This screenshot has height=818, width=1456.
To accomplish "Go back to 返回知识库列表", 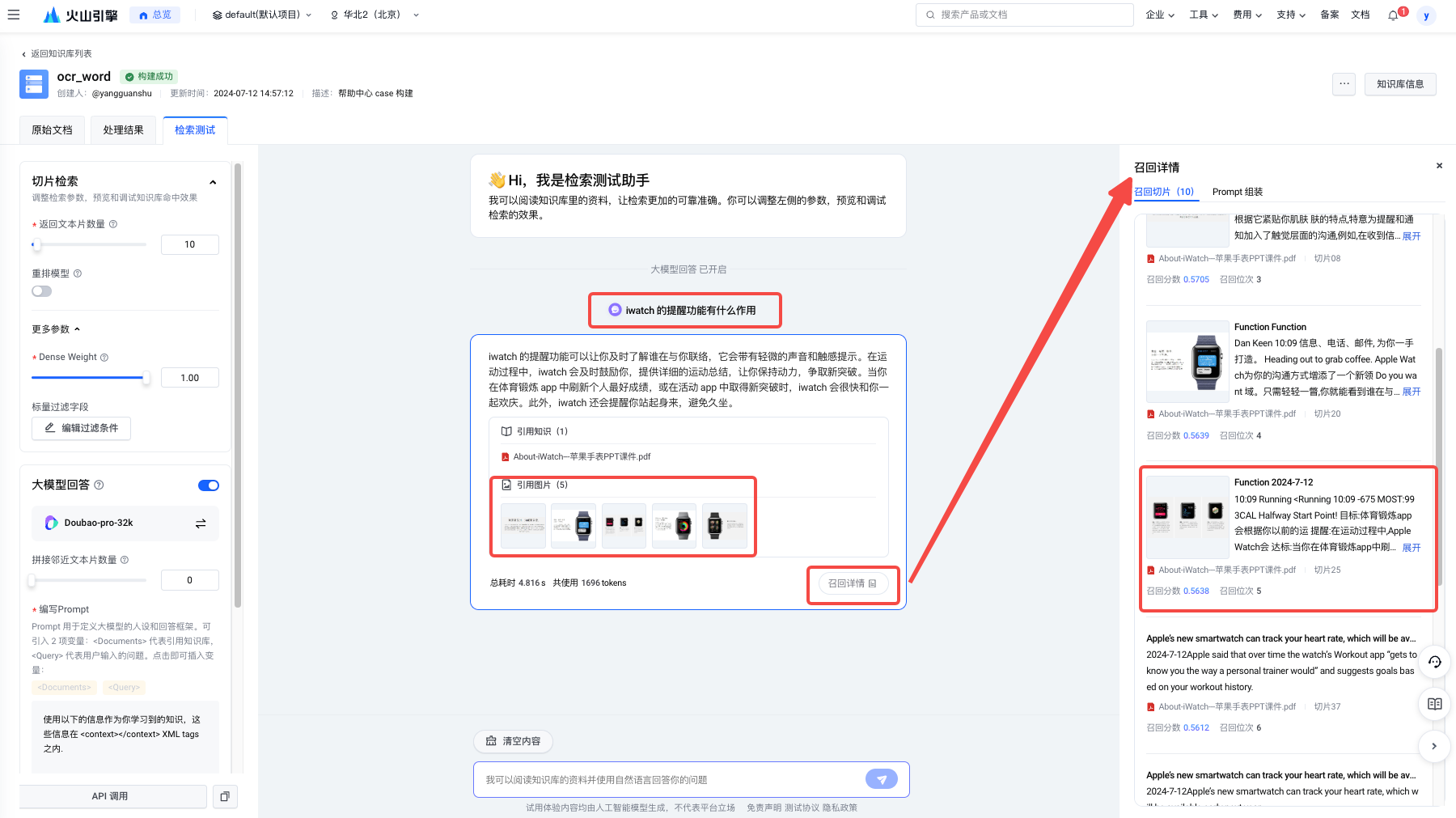I will [x=57, y=53].
